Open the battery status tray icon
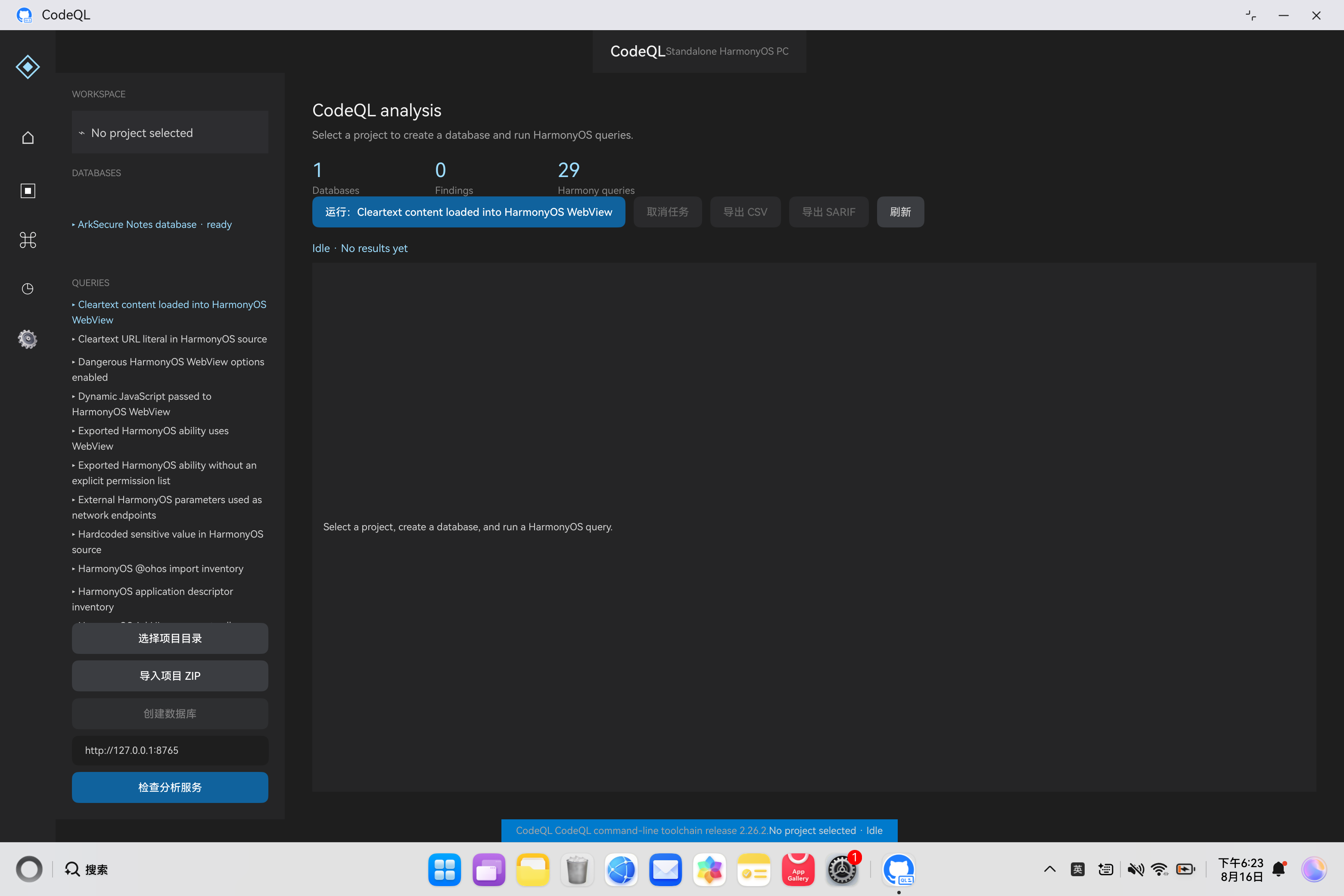Image resolution: width=1344 pixels, height=896 pixels. [1186, 869]
